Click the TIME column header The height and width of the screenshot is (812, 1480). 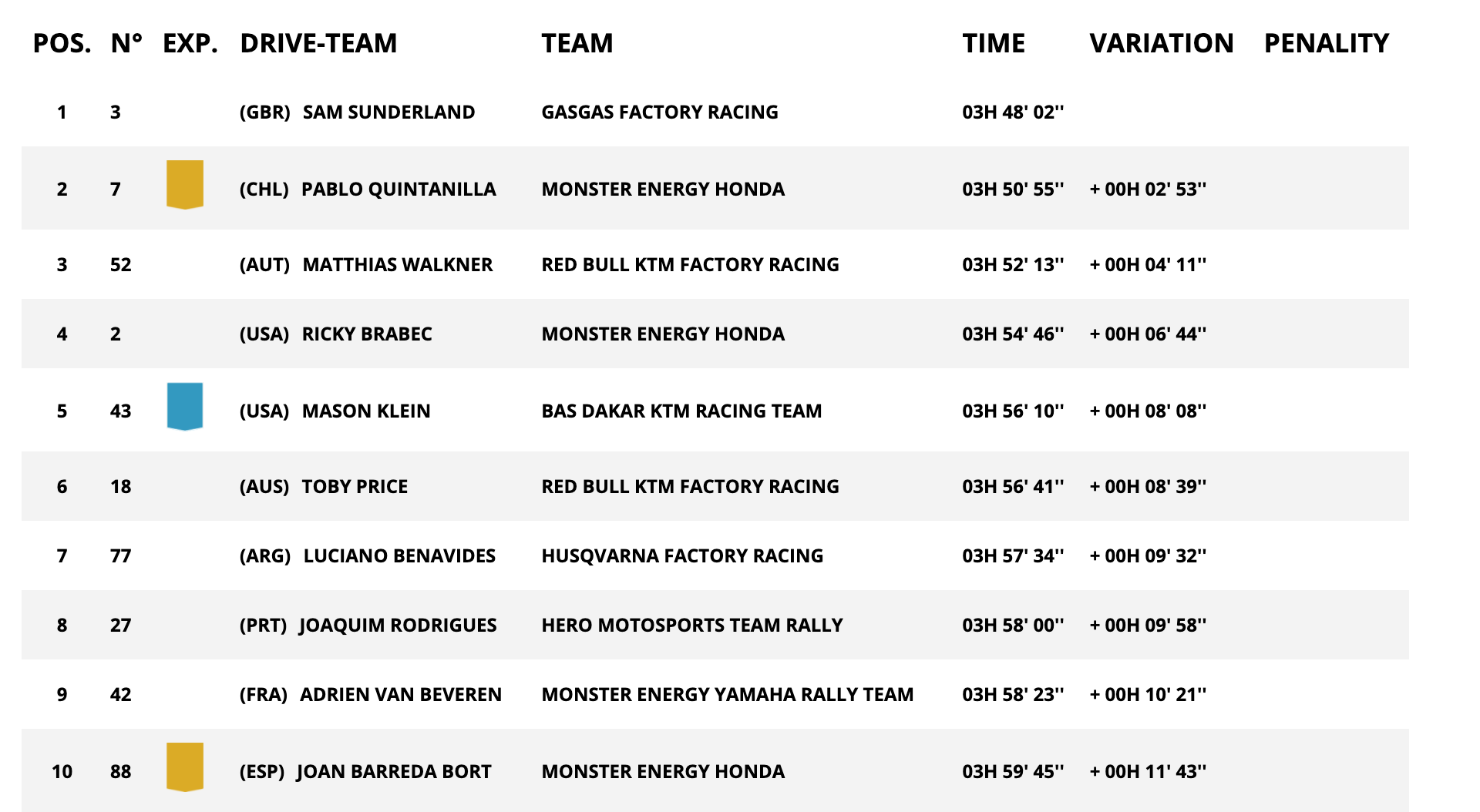pyautogui.click(x=994, y=43)
